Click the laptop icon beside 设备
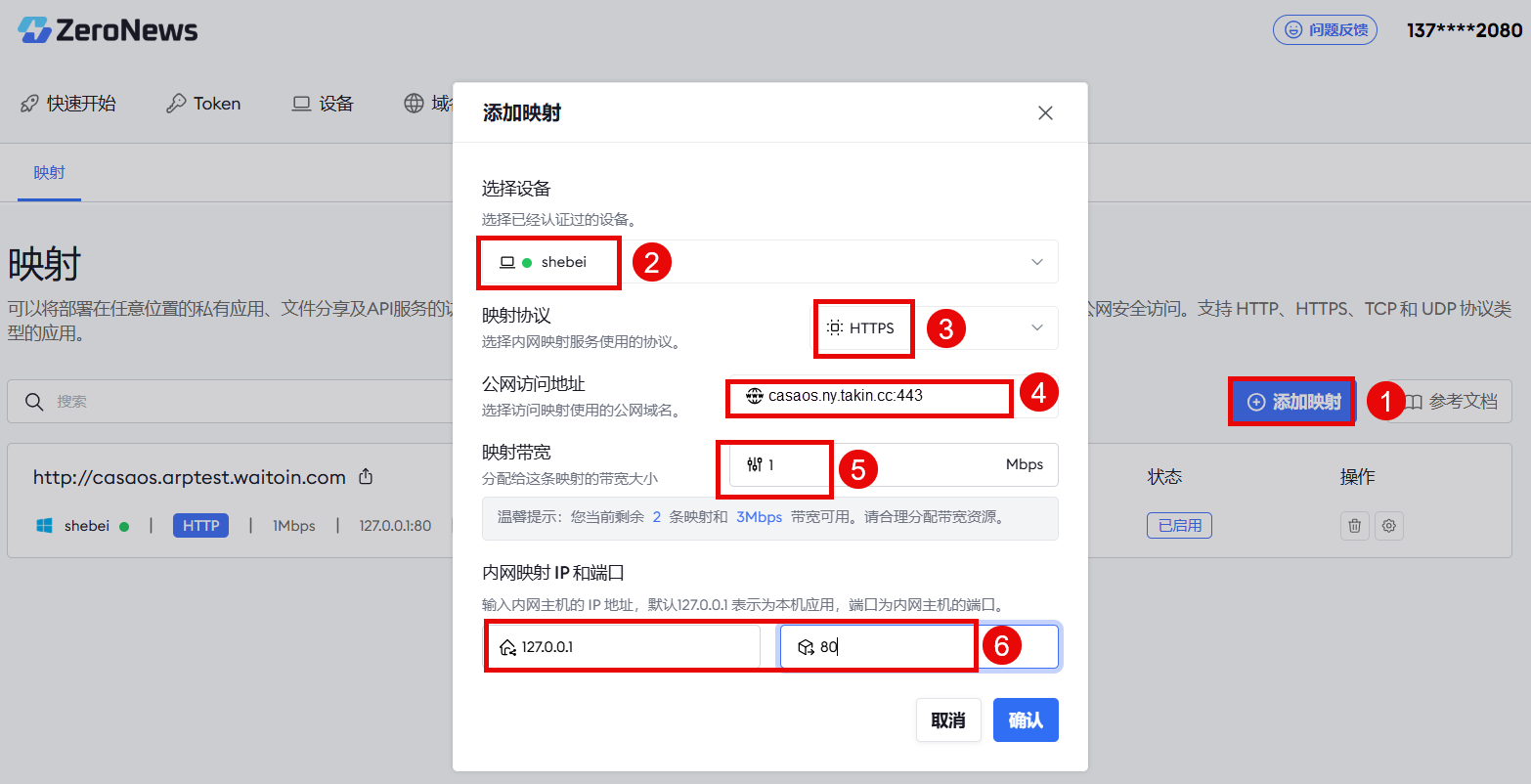The image size is (1531, 784). (x=301, y=104)
